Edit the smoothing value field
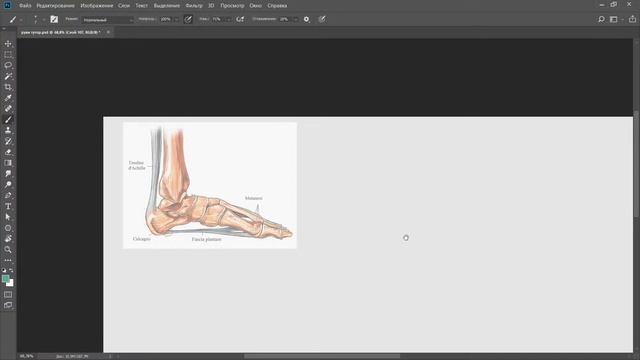640x360 pixels. point(284,19)
